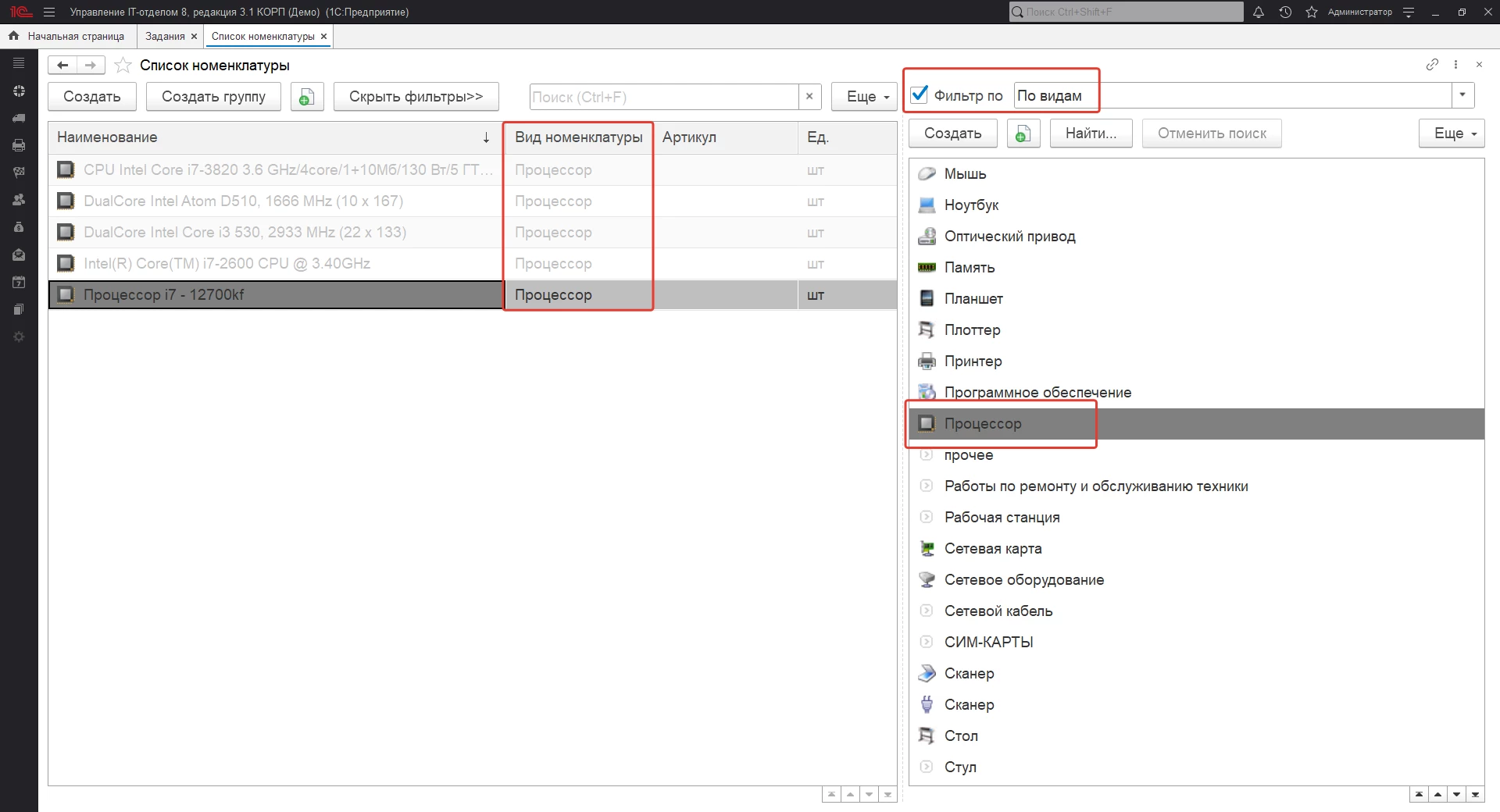
Task: Click copy icon in filter panel toolbar
Action: tap(1023, 134)
